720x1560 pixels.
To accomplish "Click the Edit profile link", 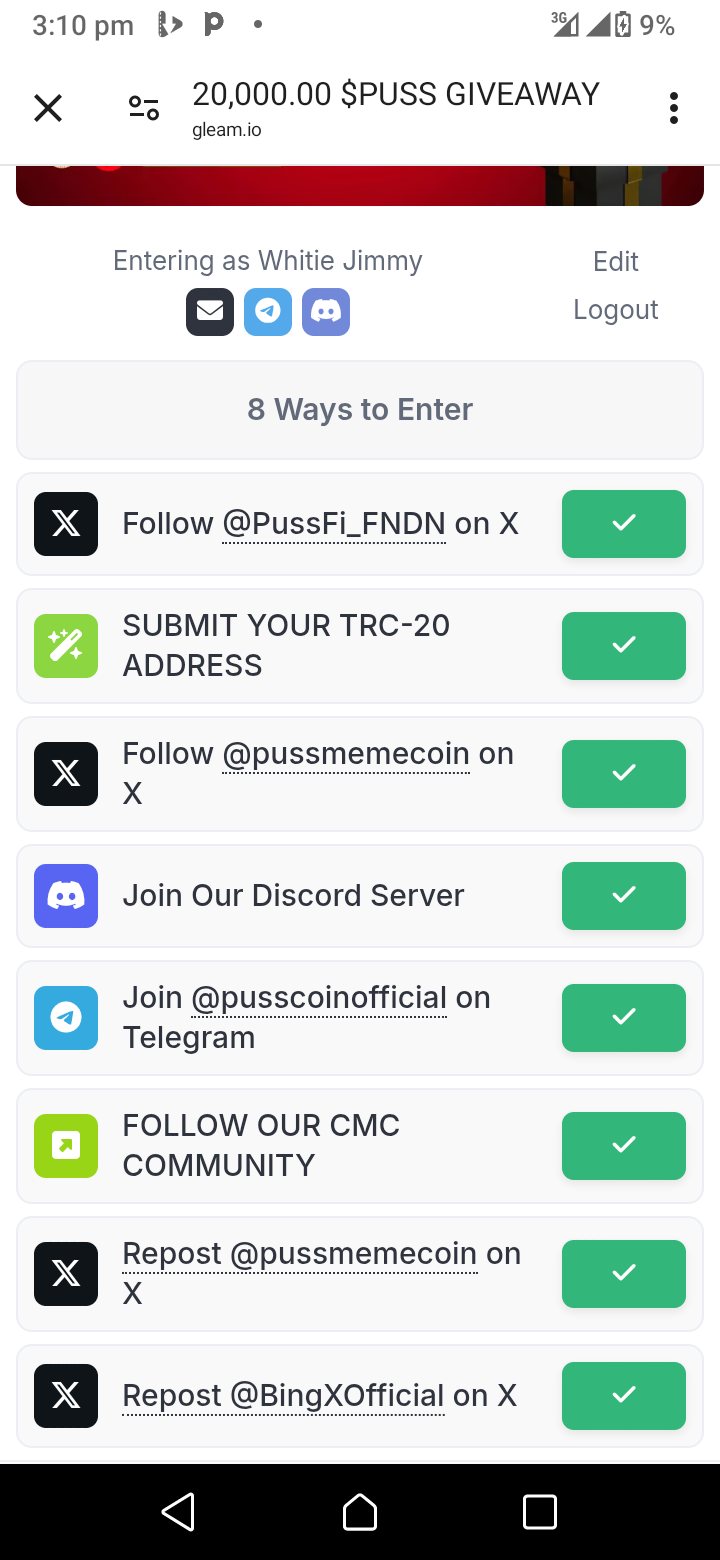I will 616,262.
